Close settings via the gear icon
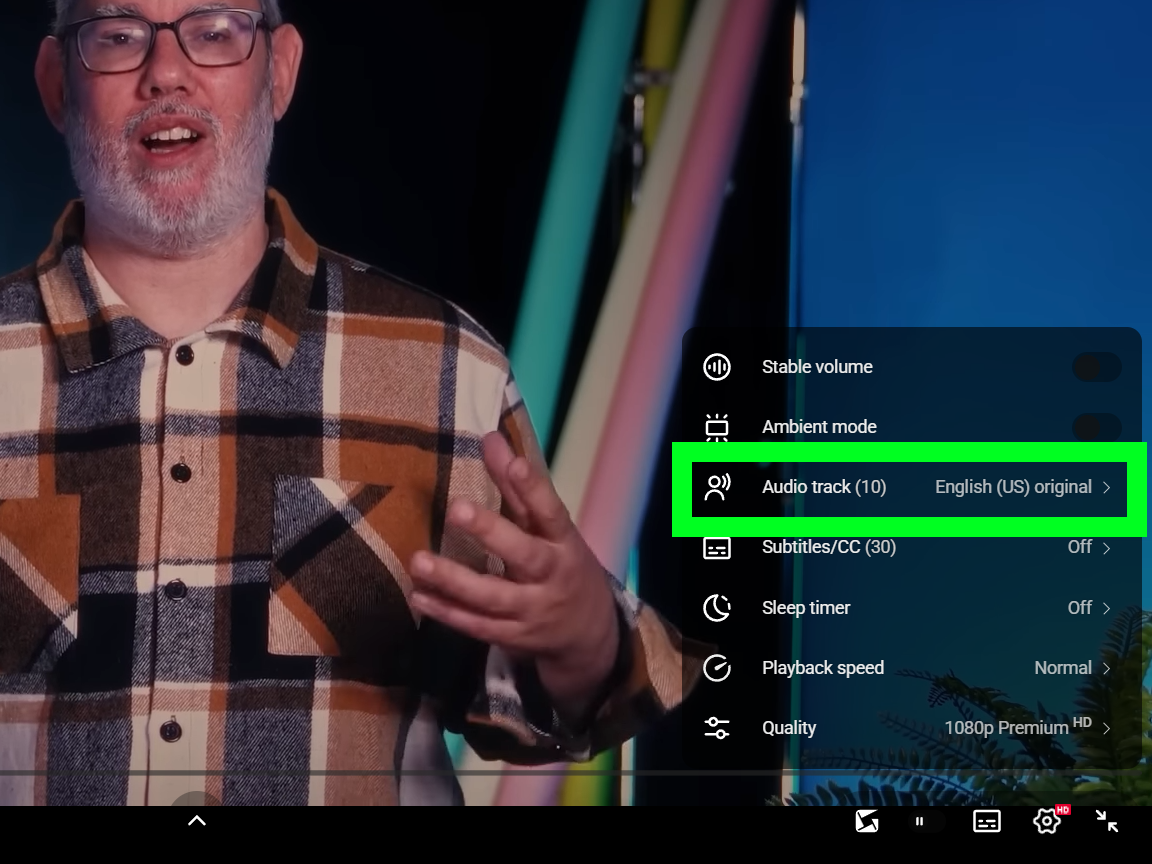This screenshot has width=1152, height=864. point(1047,821)
